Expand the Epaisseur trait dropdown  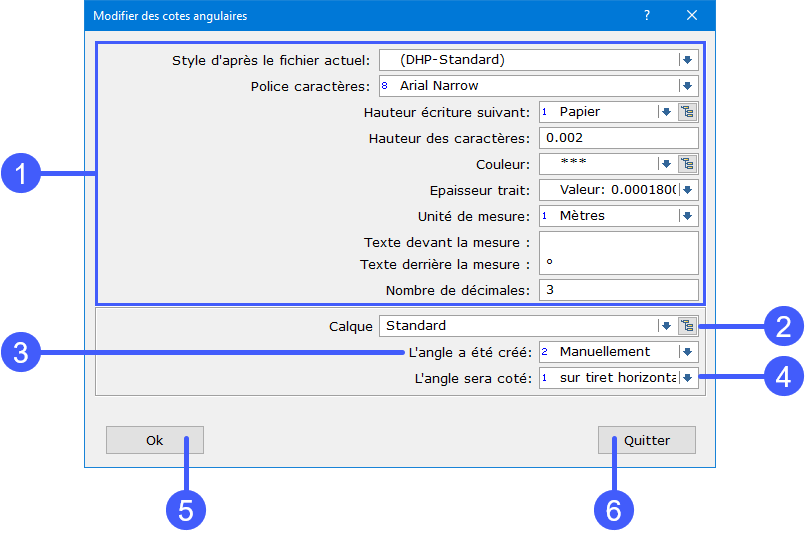(x=687, y=190)
